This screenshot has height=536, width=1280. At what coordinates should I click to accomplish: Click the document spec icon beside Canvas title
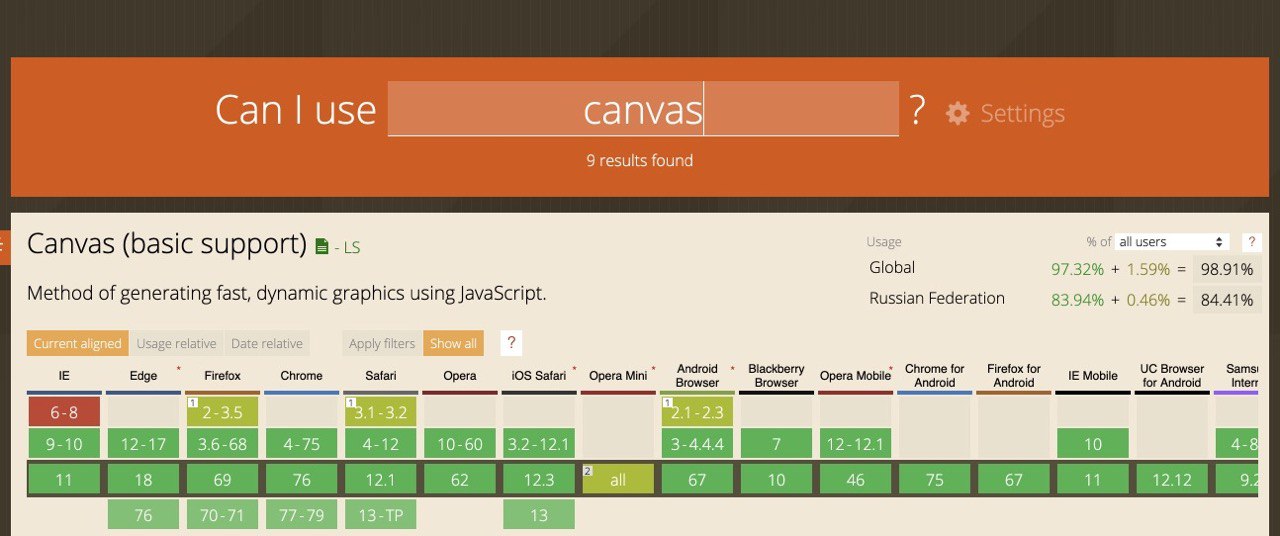(x=321, y=246)
